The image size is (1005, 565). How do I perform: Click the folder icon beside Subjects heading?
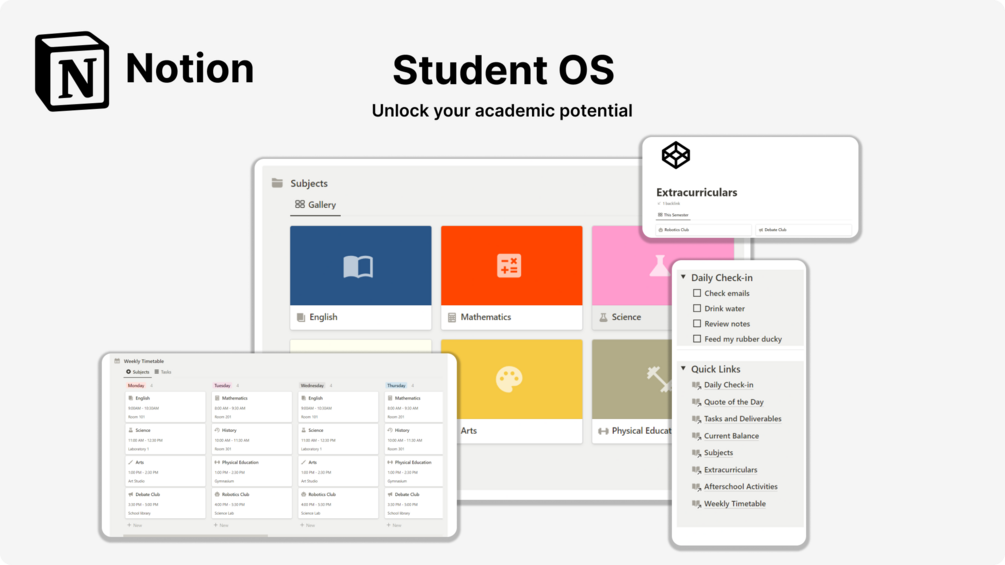click(277, 183)
